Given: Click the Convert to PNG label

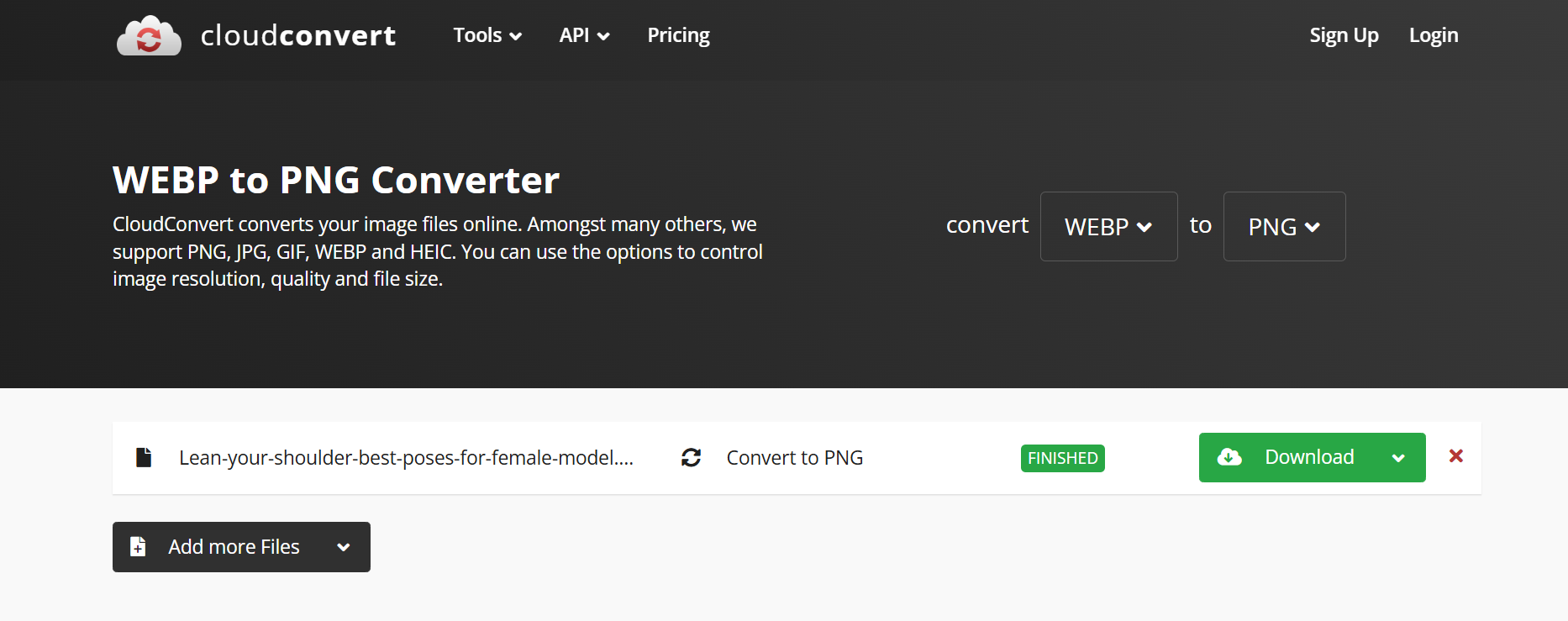Looking at the screenshot, I should (x=794, y=458).
